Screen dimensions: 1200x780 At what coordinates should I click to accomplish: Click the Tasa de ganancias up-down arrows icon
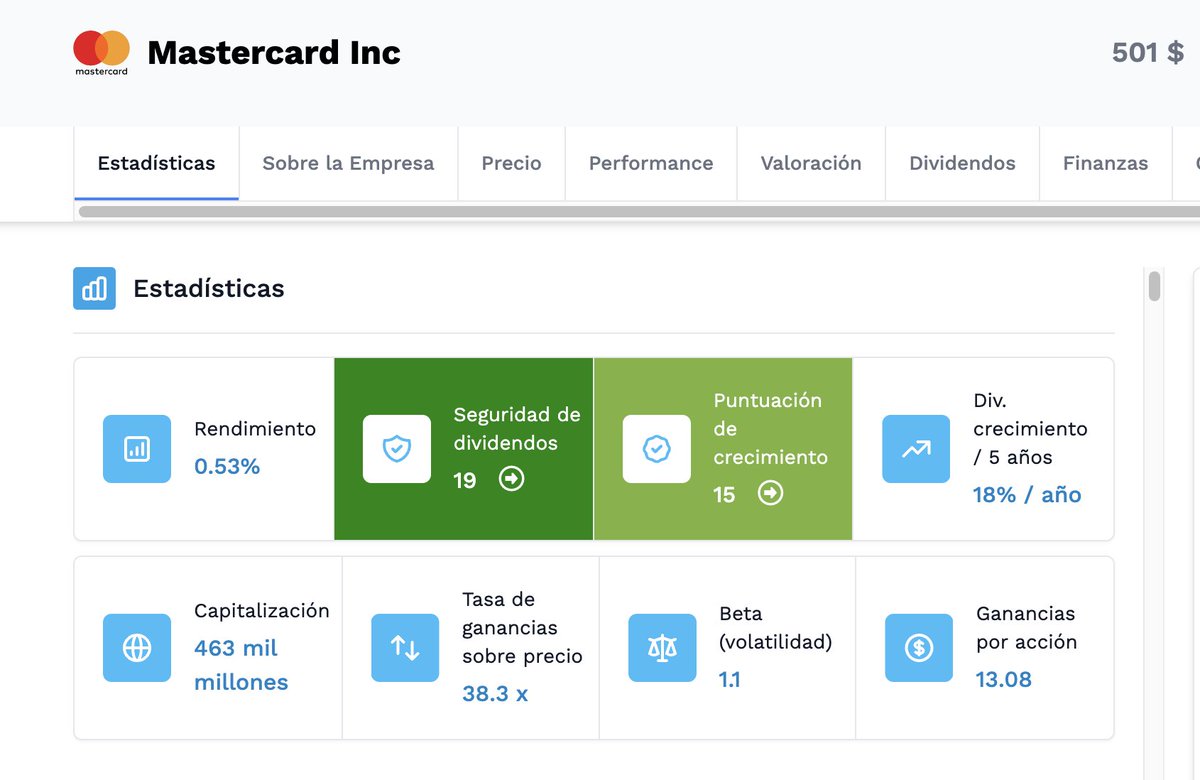tap(405, 648)
